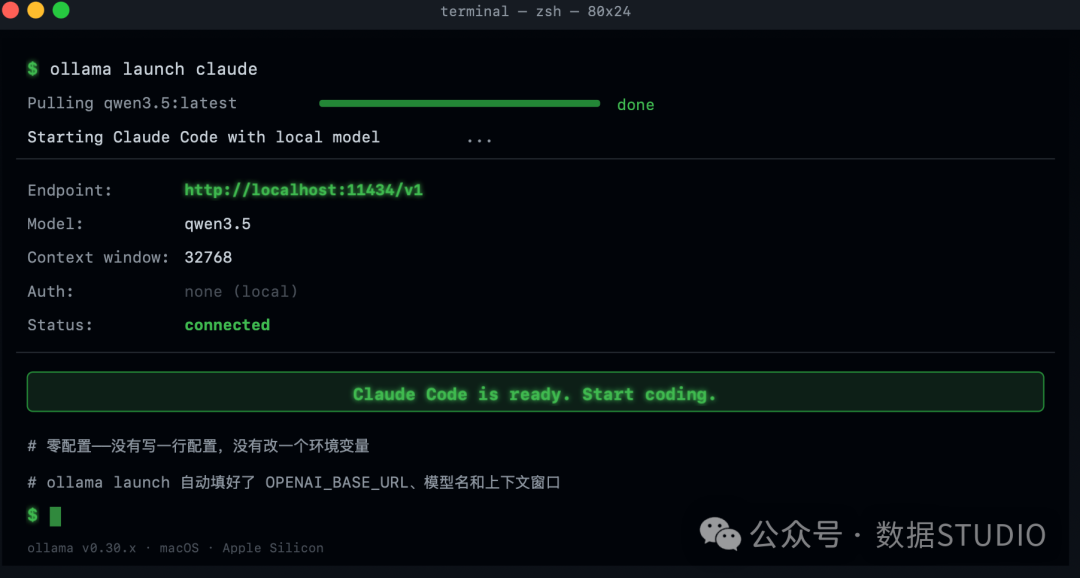This screenshot has height=578, width=1080.
Task: Select "Starting Claude Code with local model" line
Action: [203, 137]
